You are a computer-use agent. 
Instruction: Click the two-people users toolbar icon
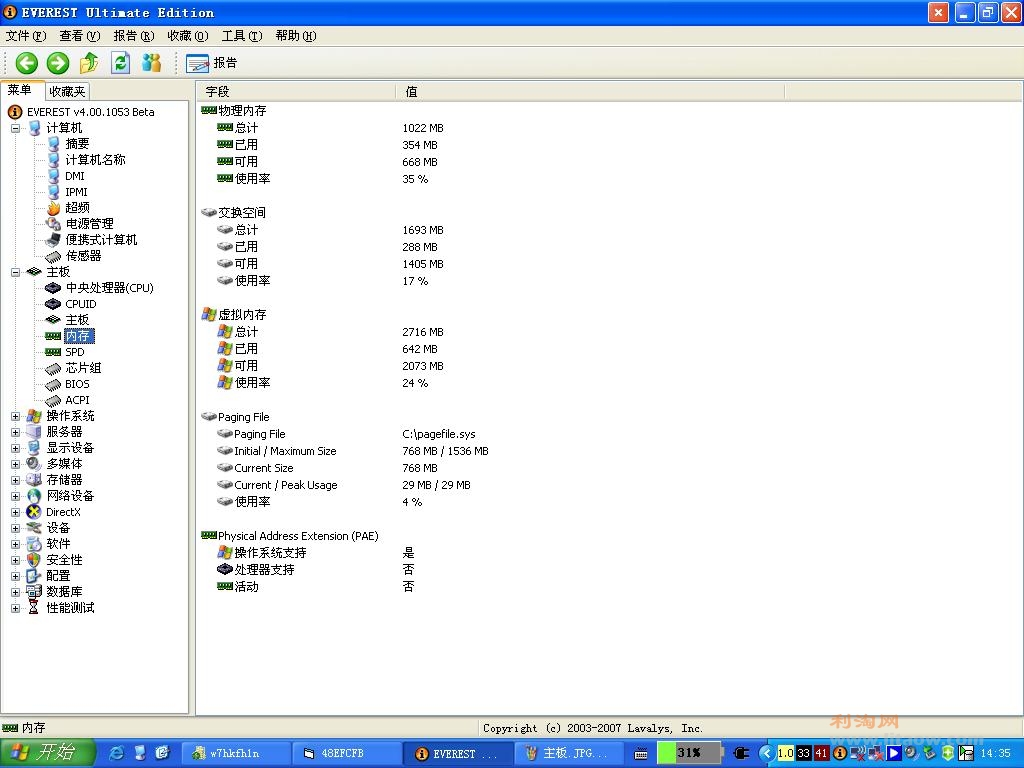(152, 63)
